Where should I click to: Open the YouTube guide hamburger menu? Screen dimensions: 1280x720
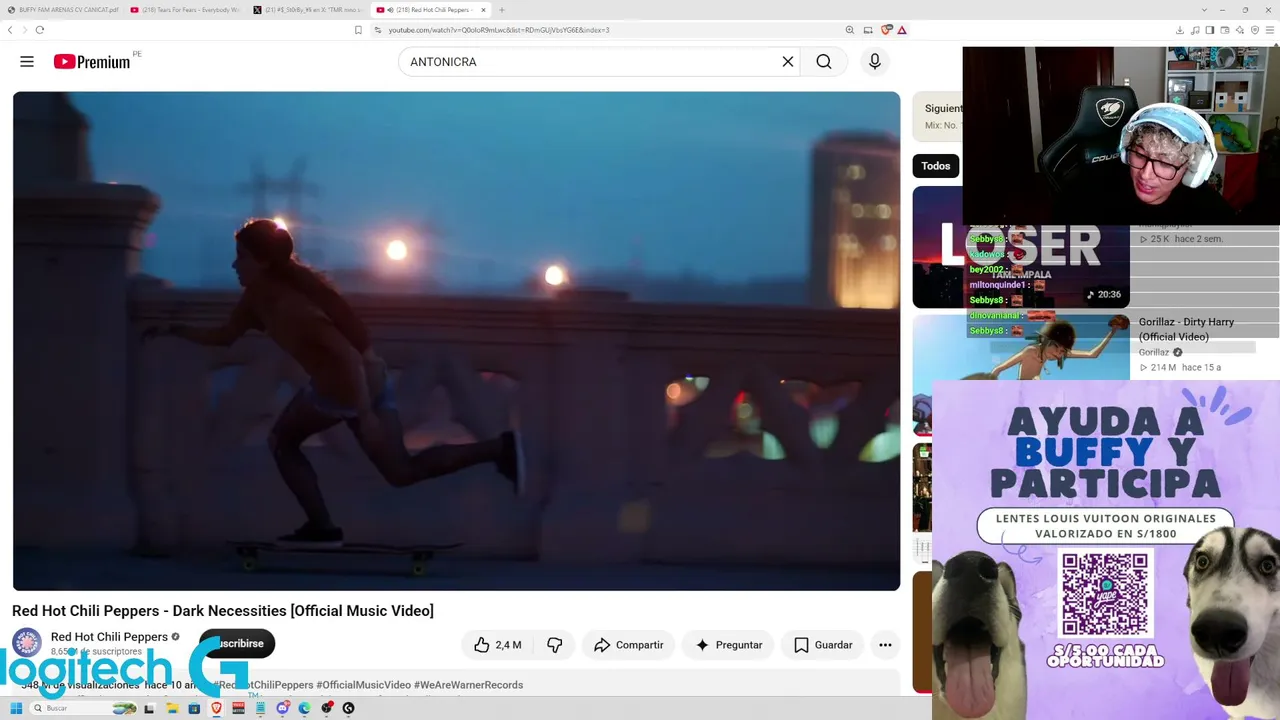(x=27, y=62)
